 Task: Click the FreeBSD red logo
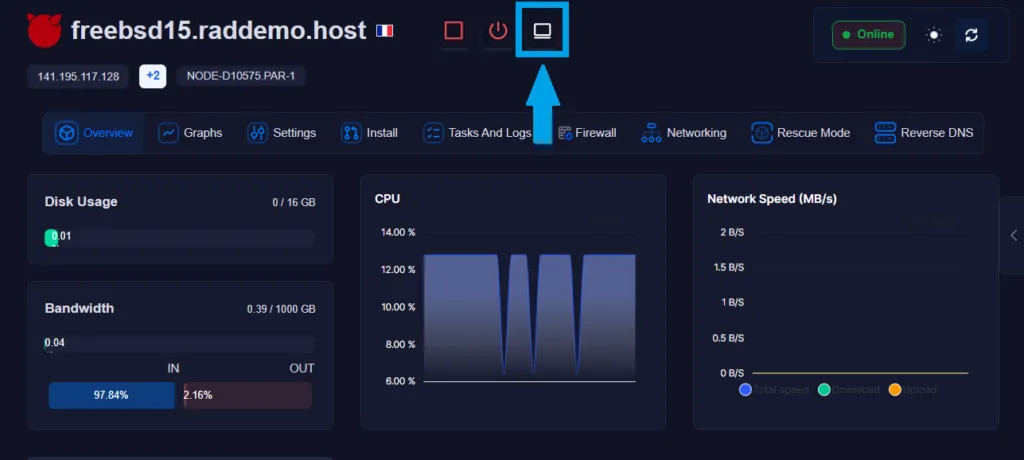point(44,30)
